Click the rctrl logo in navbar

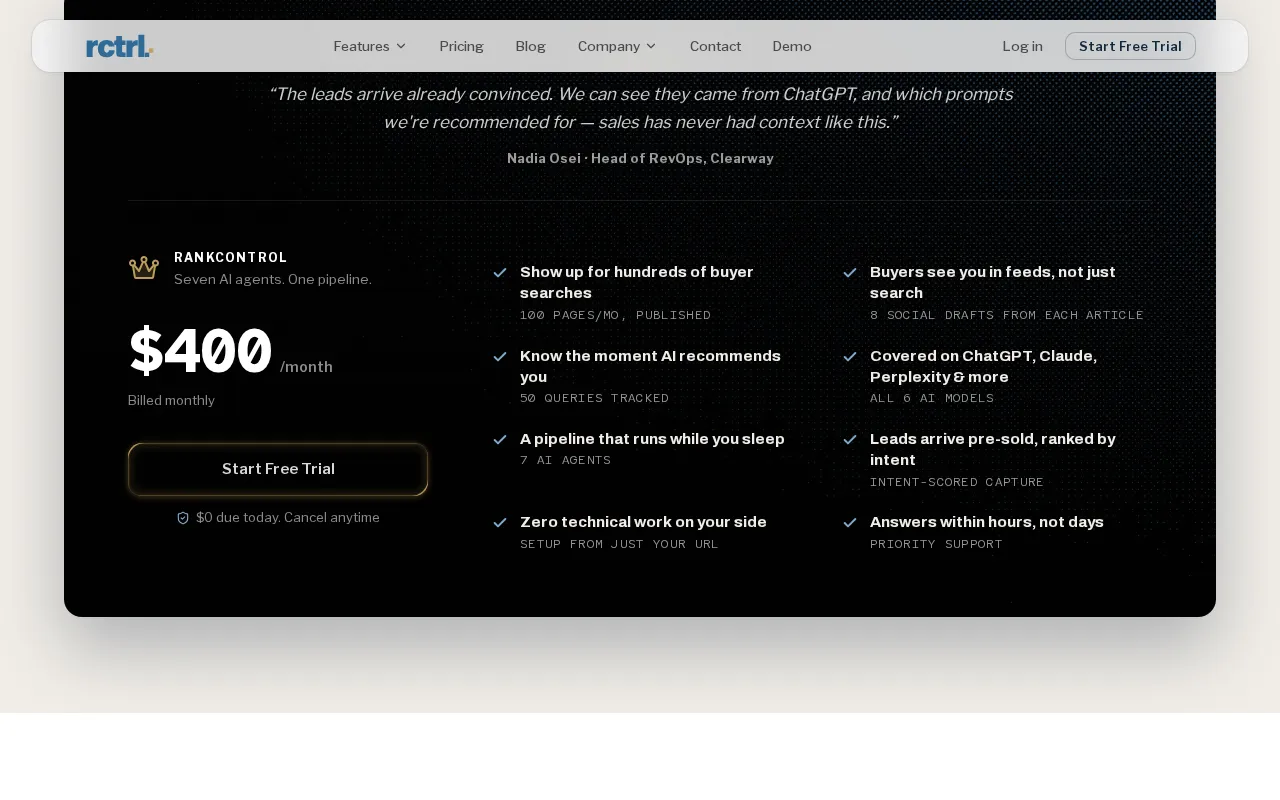pos(120,46)
